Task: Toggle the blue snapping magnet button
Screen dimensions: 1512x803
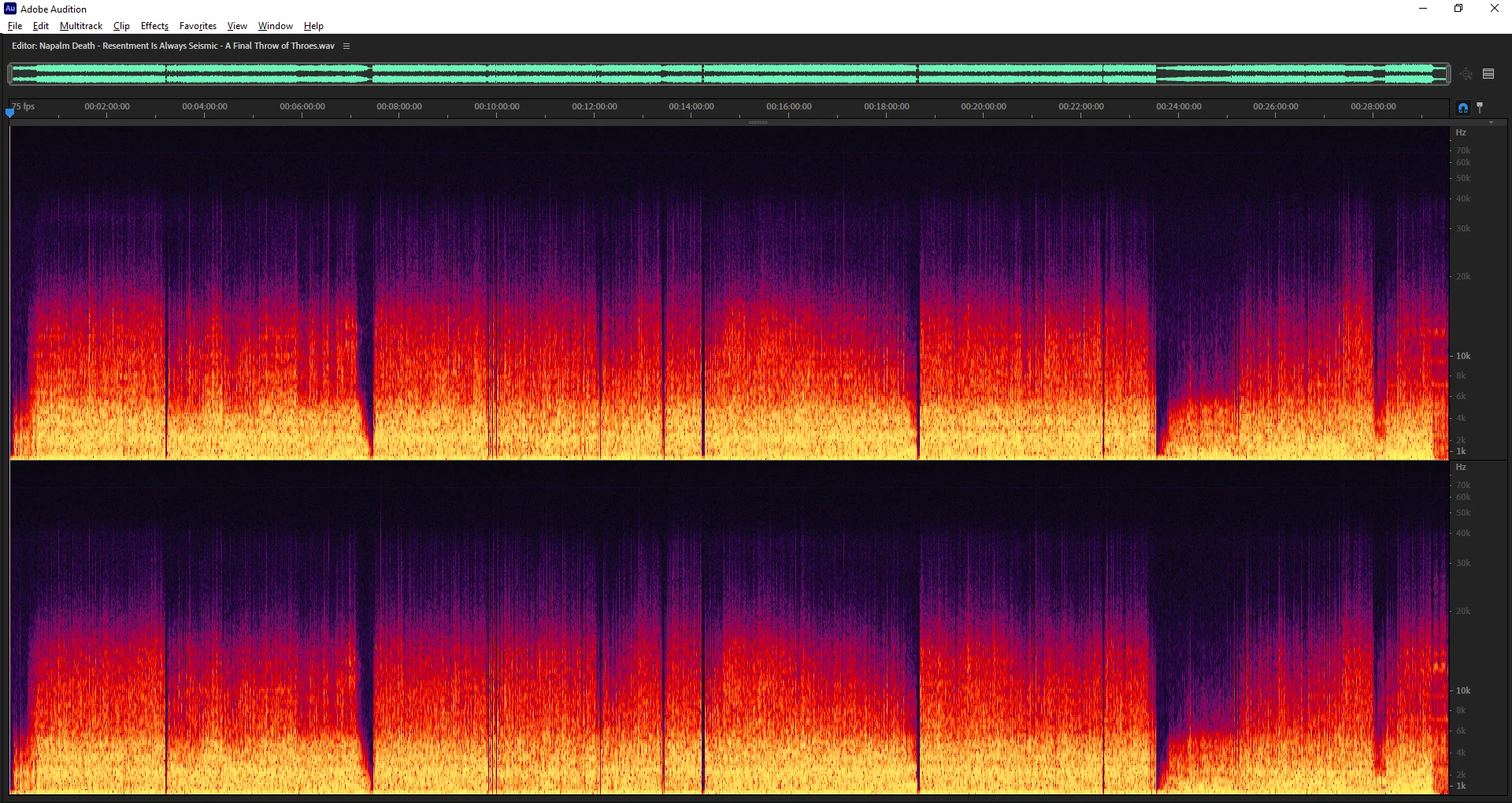Action: 1463,108
